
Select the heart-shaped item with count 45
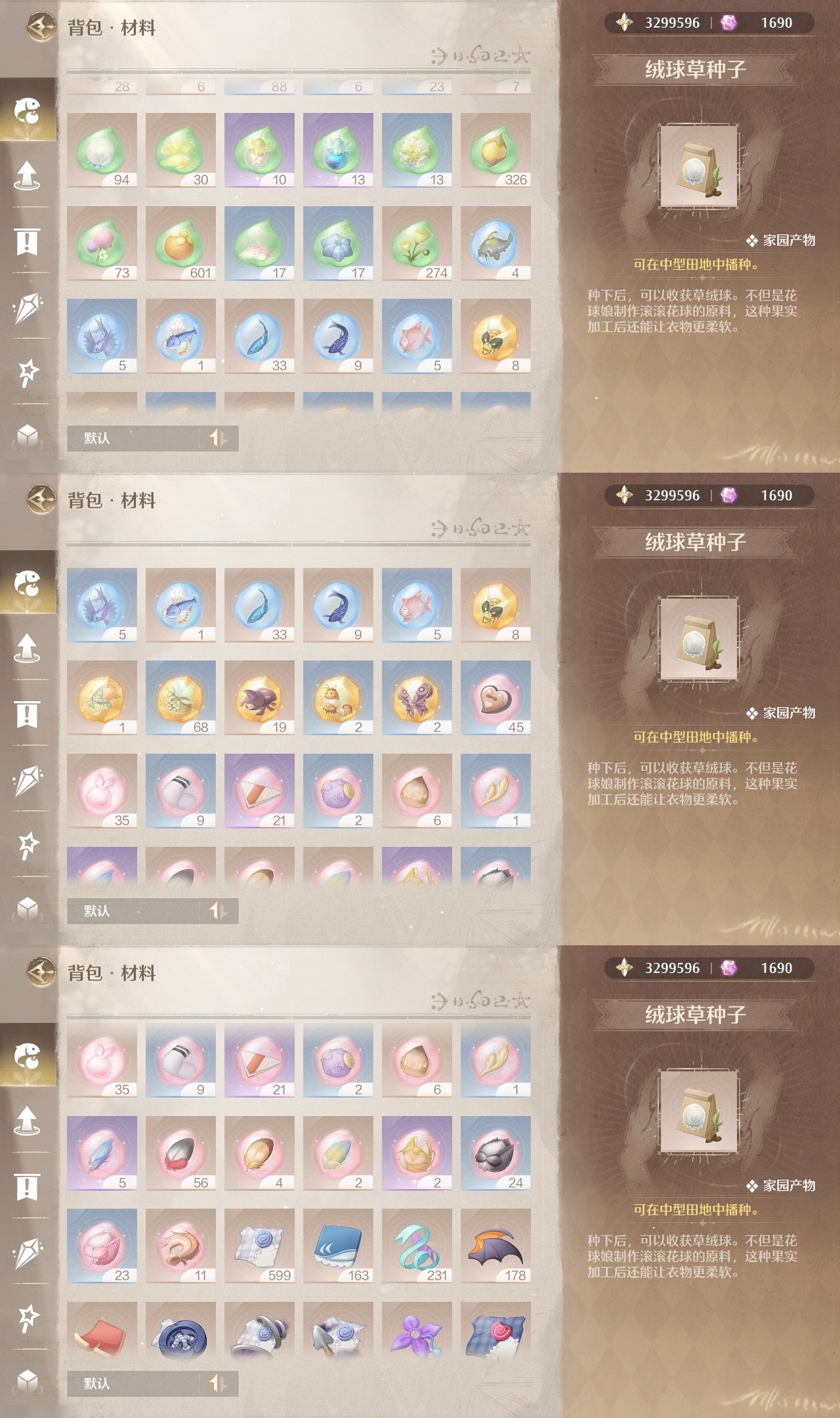(495, 698)
